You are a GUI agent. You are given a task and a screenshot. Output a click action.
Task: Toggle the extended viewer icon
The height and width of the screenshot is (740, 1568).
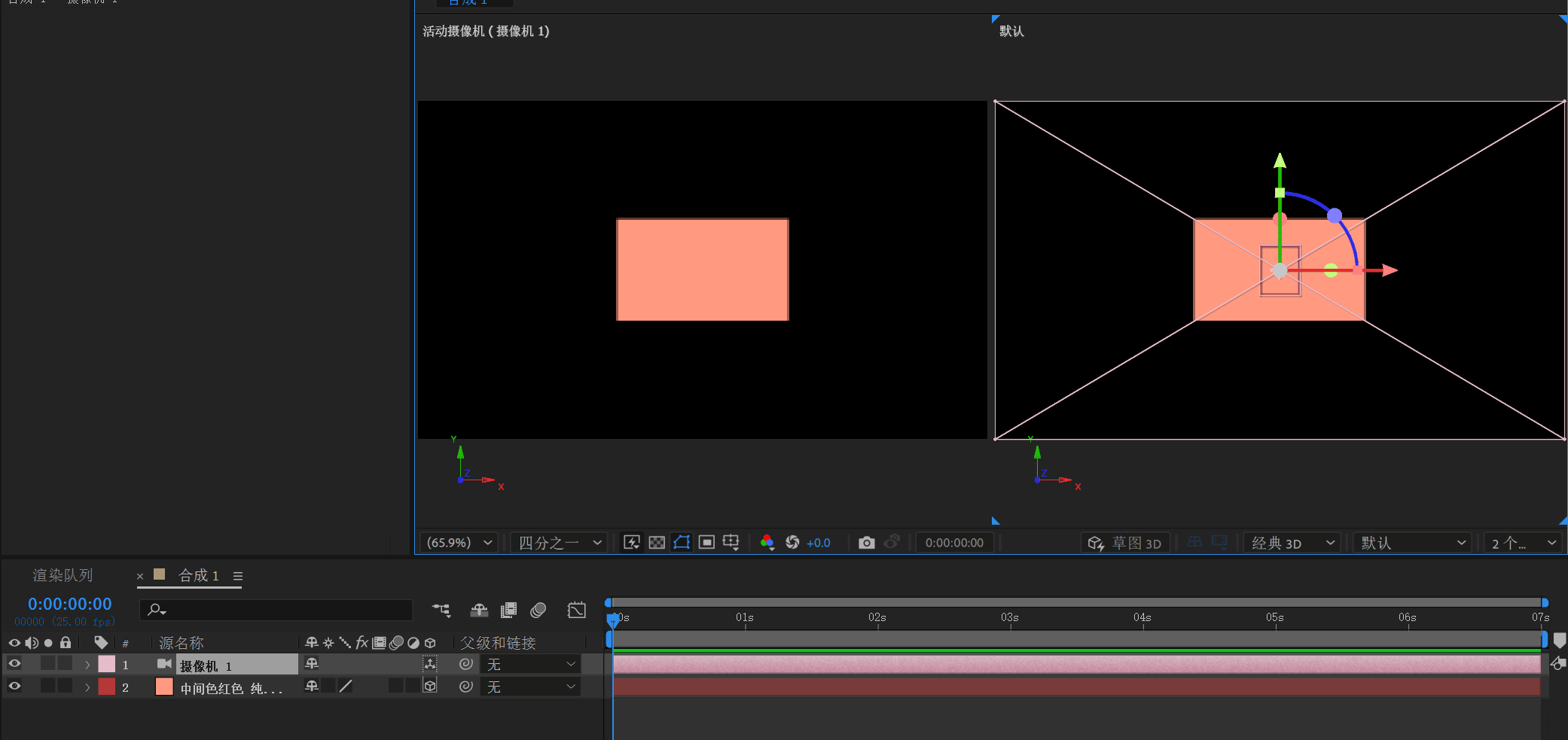1219,541
